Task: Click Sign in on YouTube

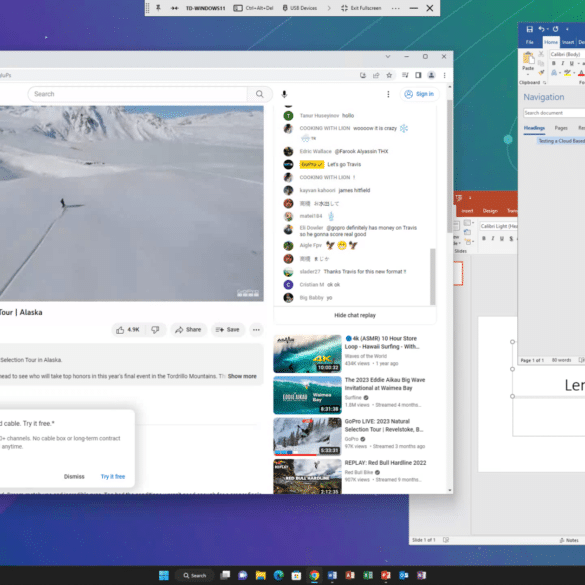Action: click(419, 94)
